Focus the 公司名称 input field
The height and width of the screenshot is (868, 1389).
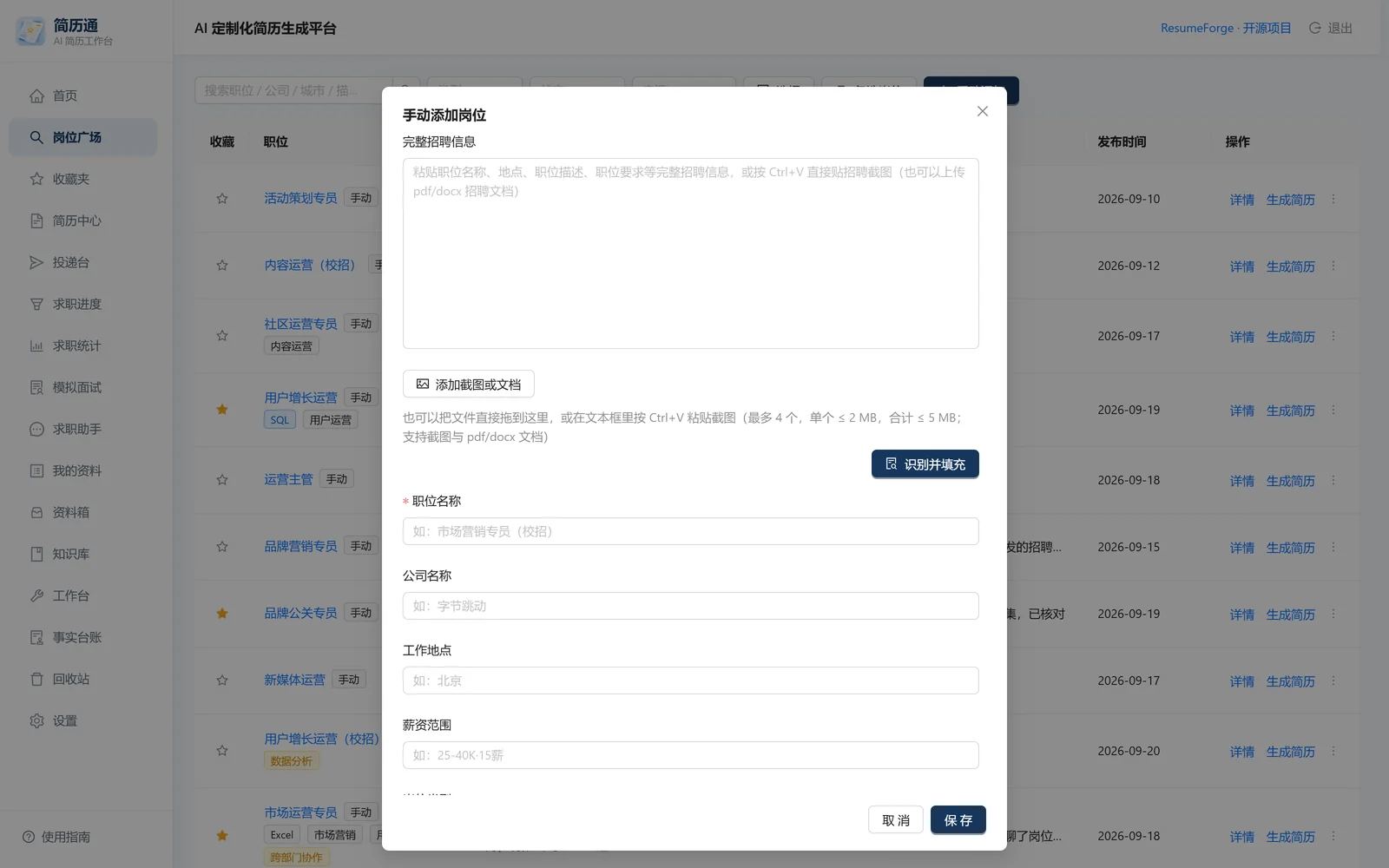(x=691, y=606)
